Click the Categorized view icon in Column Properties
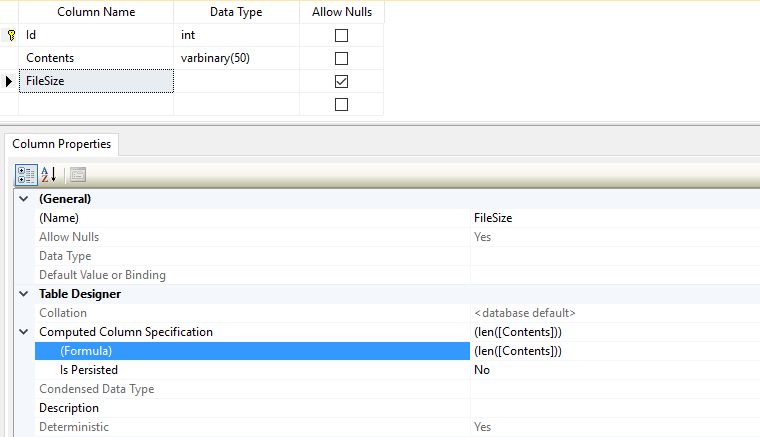This screenshot has width=760, height=437. (x=26, y=175)
